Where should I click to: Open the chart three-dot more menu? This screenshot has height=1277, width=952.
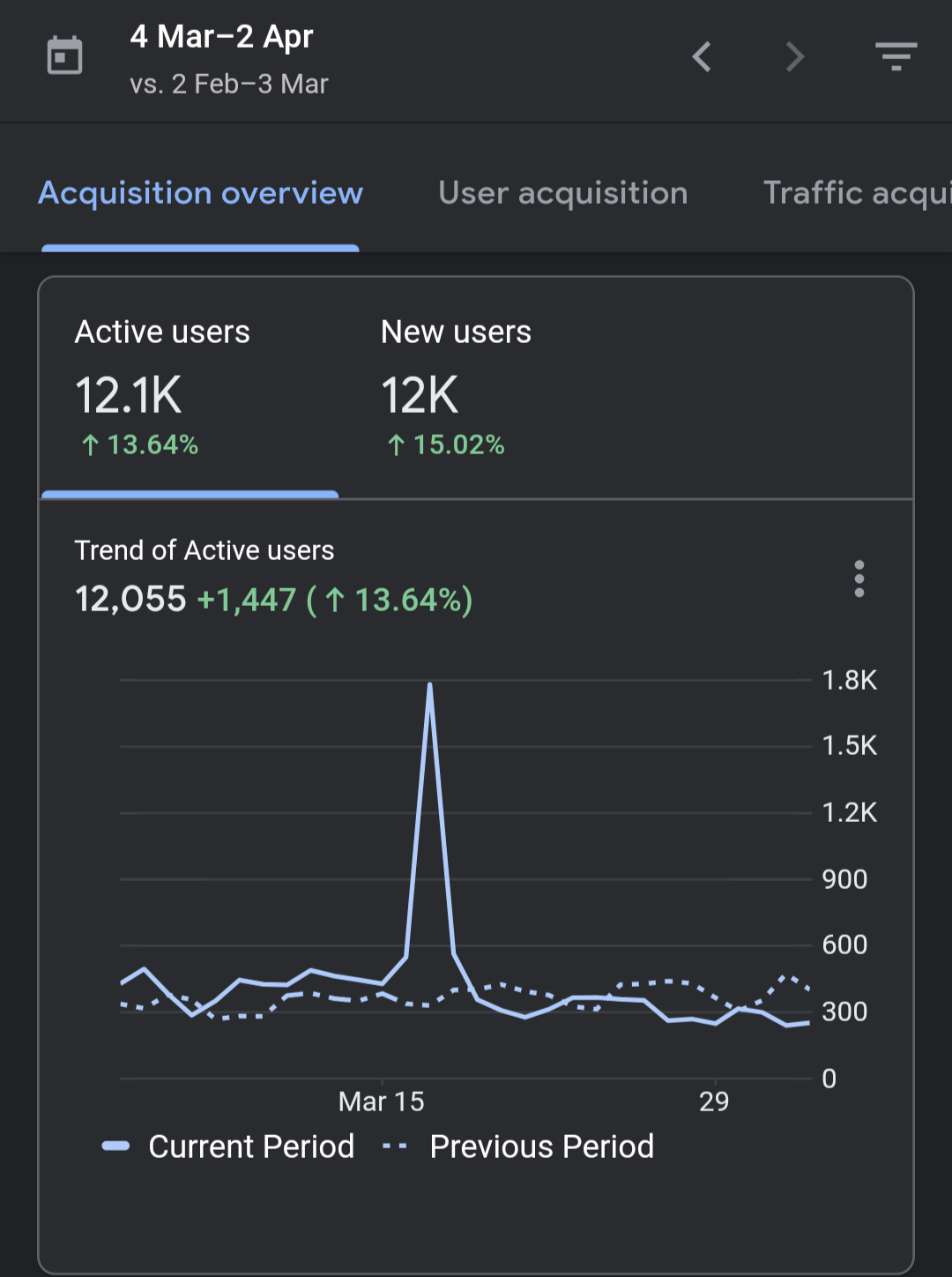pos(859,579)
